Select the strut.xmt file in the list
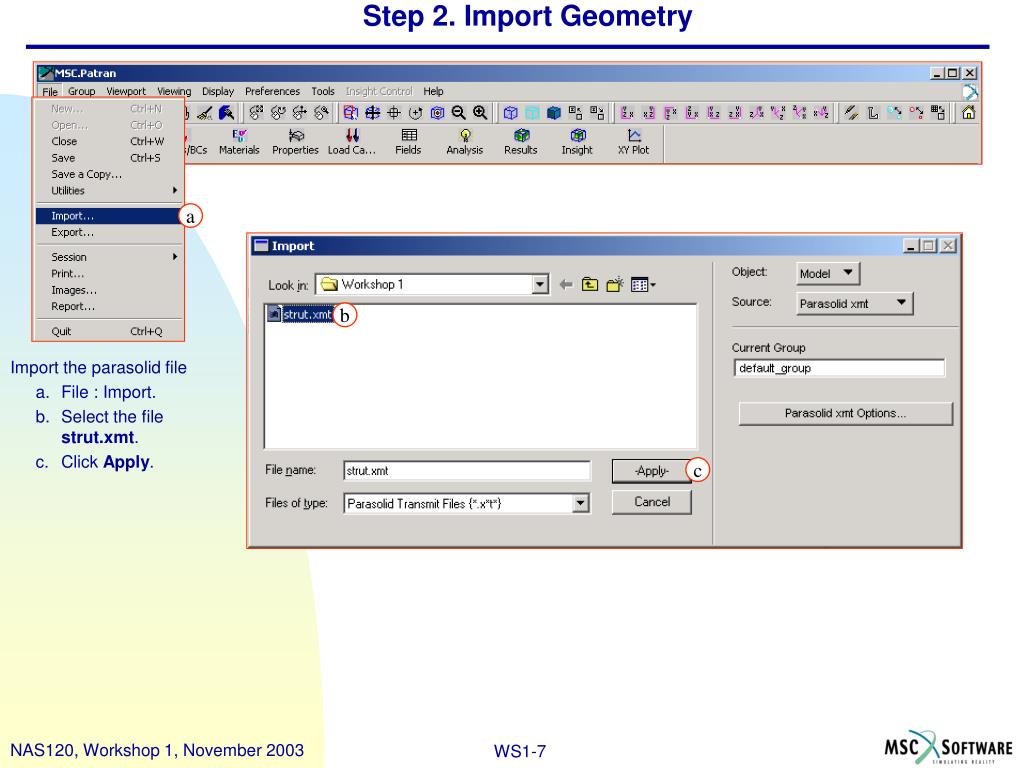Image resolution: width=1024 pixels, height=768 pixels. 300,315
